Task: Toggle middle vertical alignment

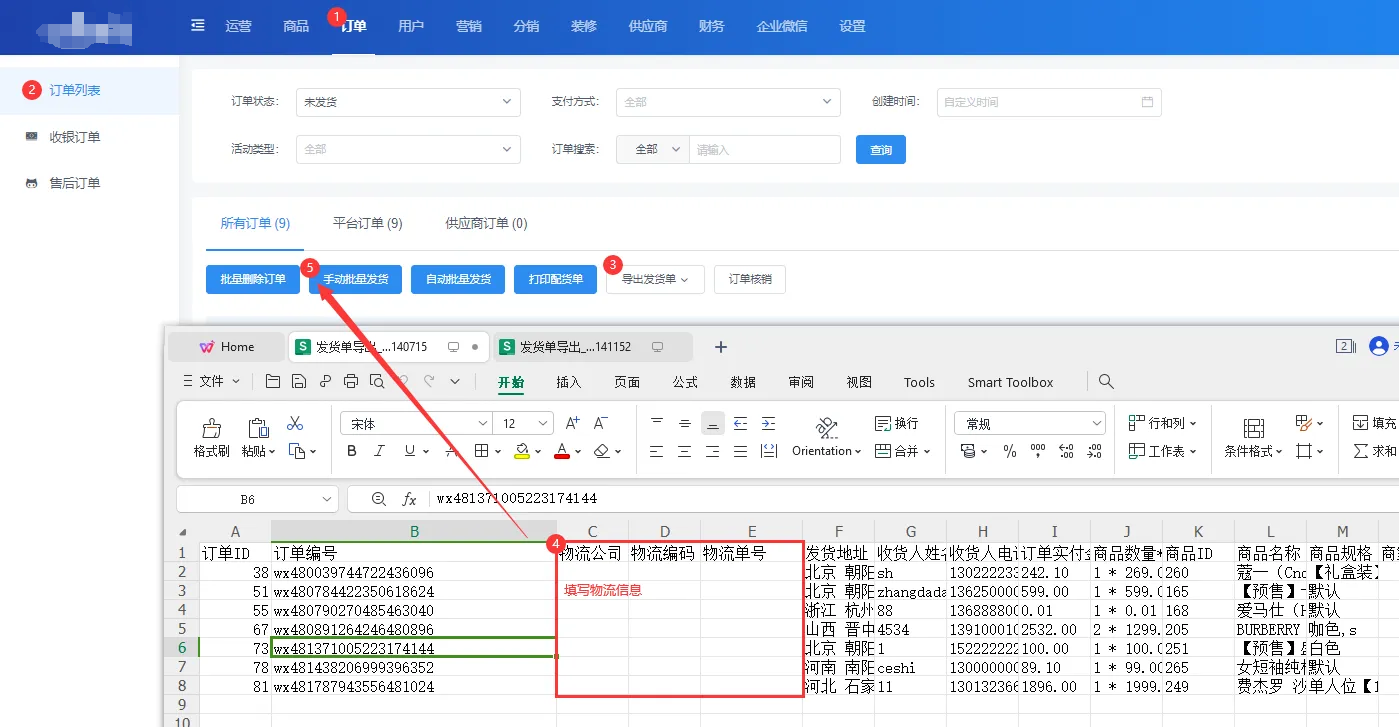Action: click(x=684, y=423)
